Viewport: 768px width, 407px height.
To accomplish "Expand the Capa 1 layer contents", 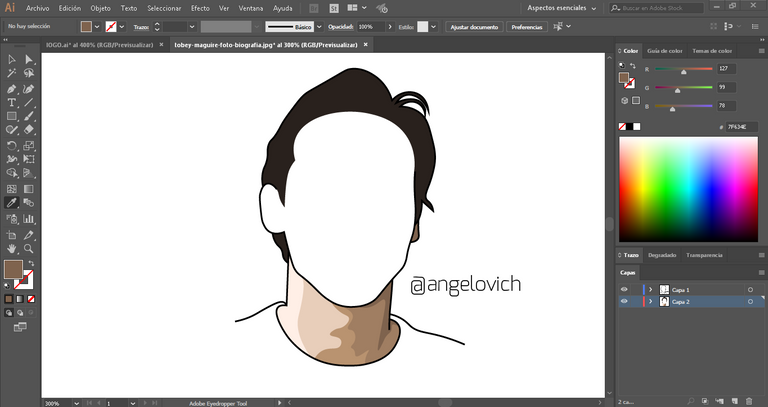I will (x=650, y=289).
